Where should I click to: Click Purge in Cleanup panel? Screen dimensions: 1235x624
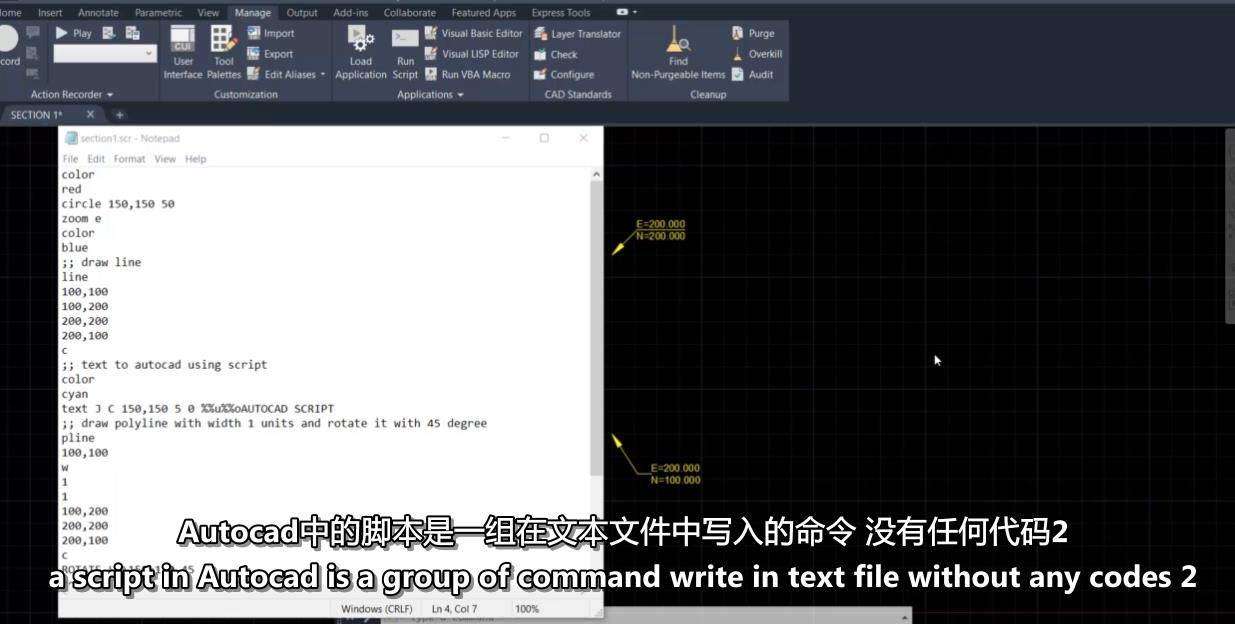pos(752,33)
